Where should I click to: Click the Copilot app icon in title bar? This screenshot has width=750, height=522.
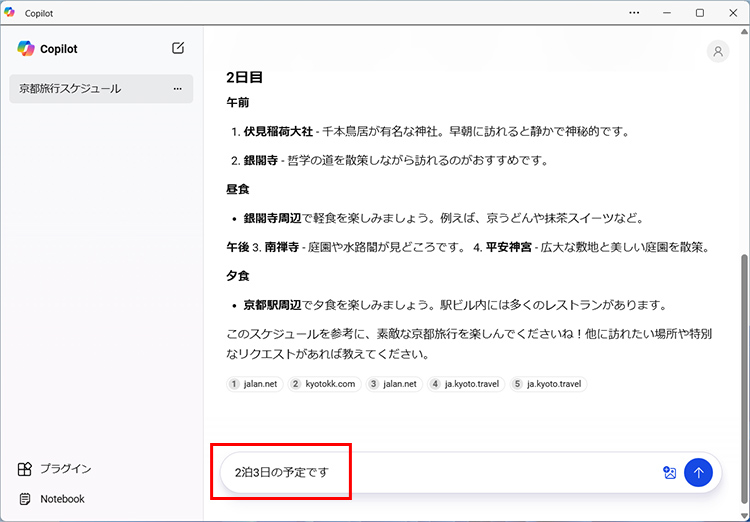(10, 12)
